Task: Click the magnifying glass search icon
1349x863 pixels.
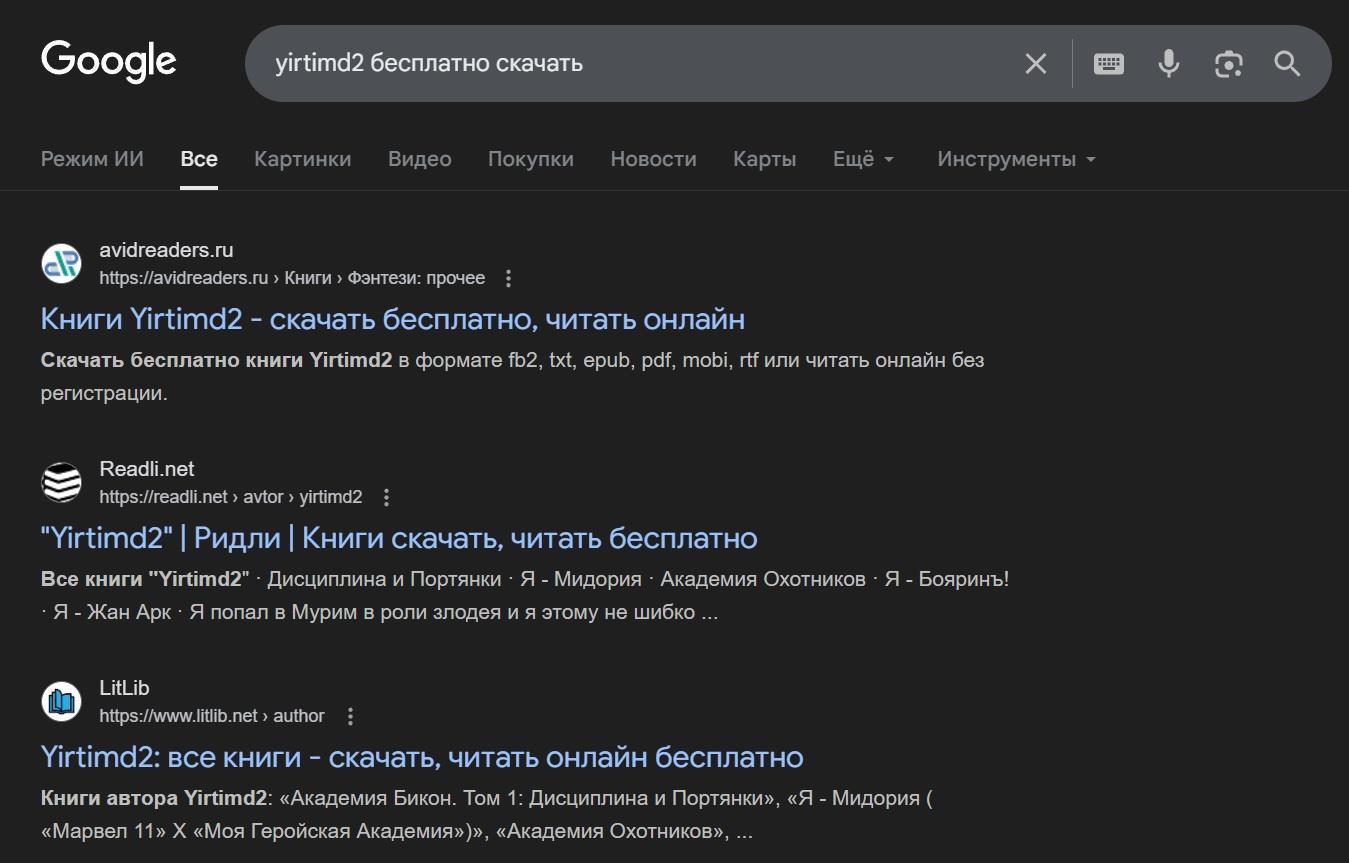Action: tap(1287, 64)
